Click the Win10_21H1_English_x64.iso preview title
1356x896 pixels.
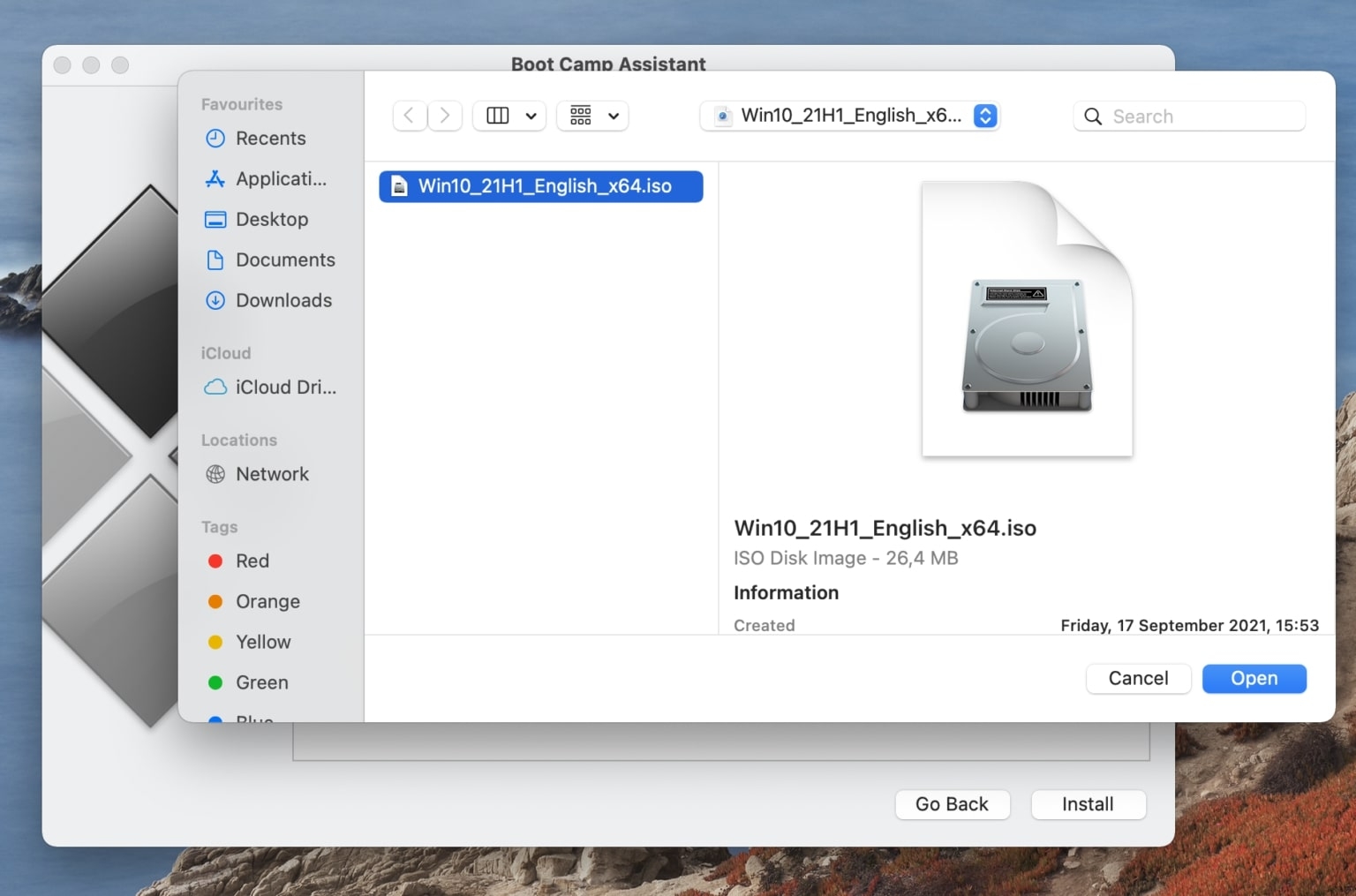tap(885, 528)
